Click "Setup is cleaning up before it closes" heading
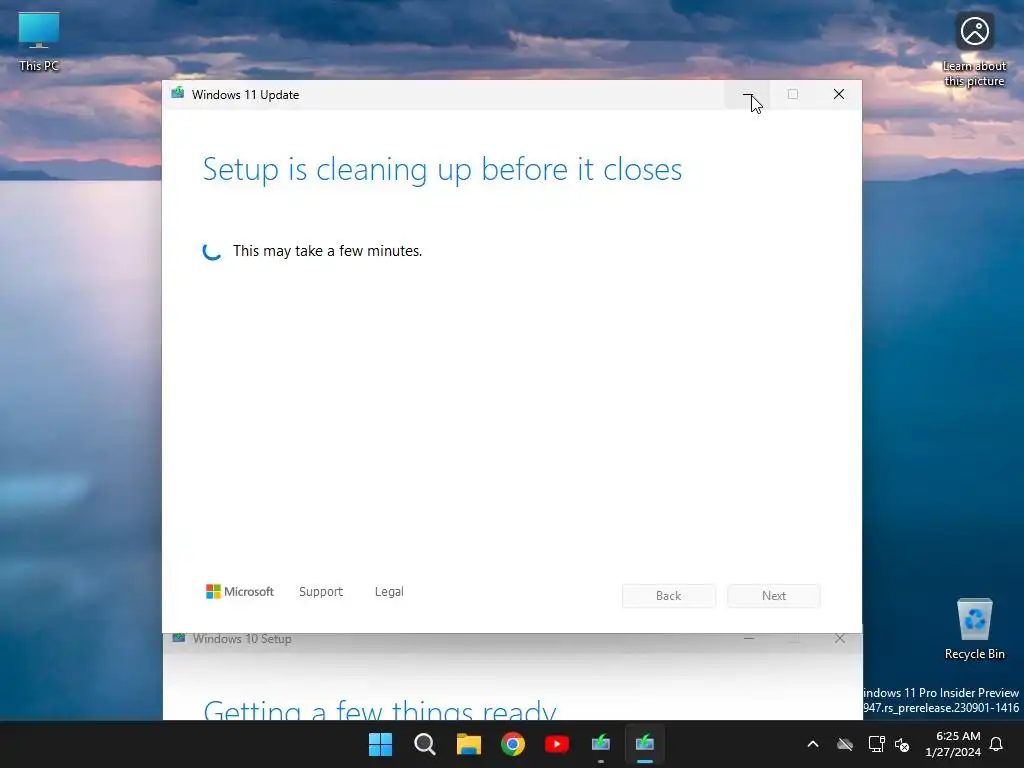Screen dimensions: 1024x768 coord(442,170)
